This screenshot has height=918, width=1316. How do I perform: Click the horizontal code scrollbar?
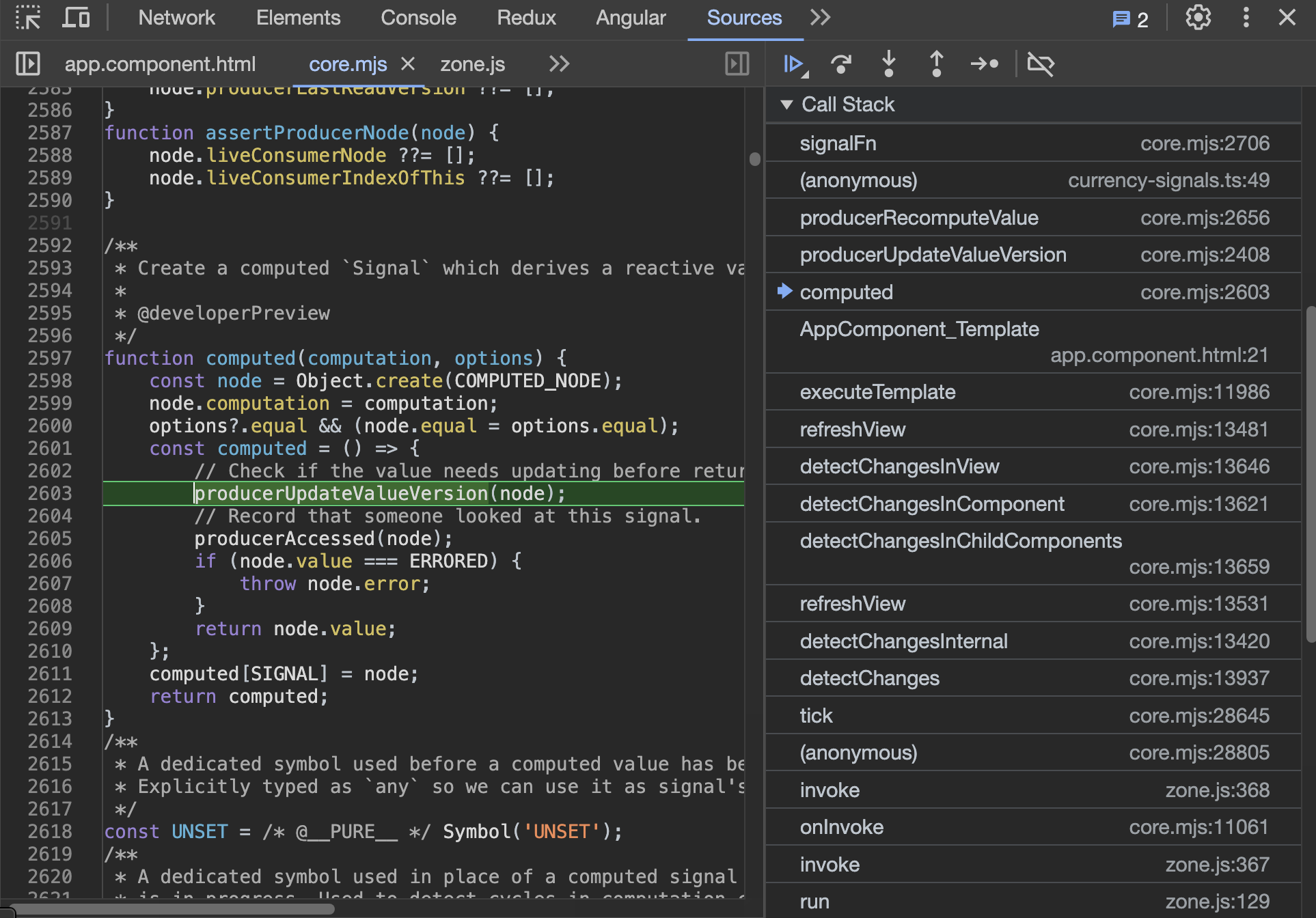(x=171, y=909)
